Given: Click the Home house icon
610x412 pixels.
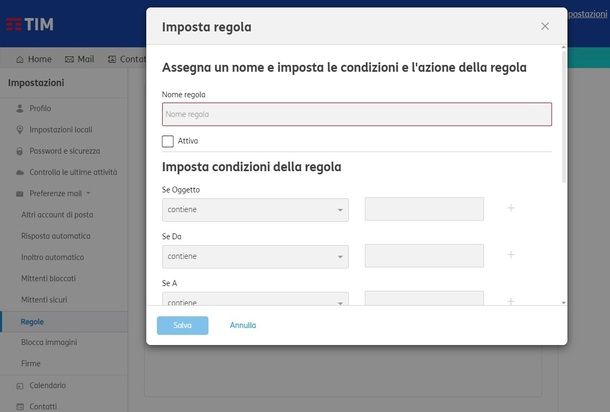Looking at the screenshot, I should coord(20,60).
